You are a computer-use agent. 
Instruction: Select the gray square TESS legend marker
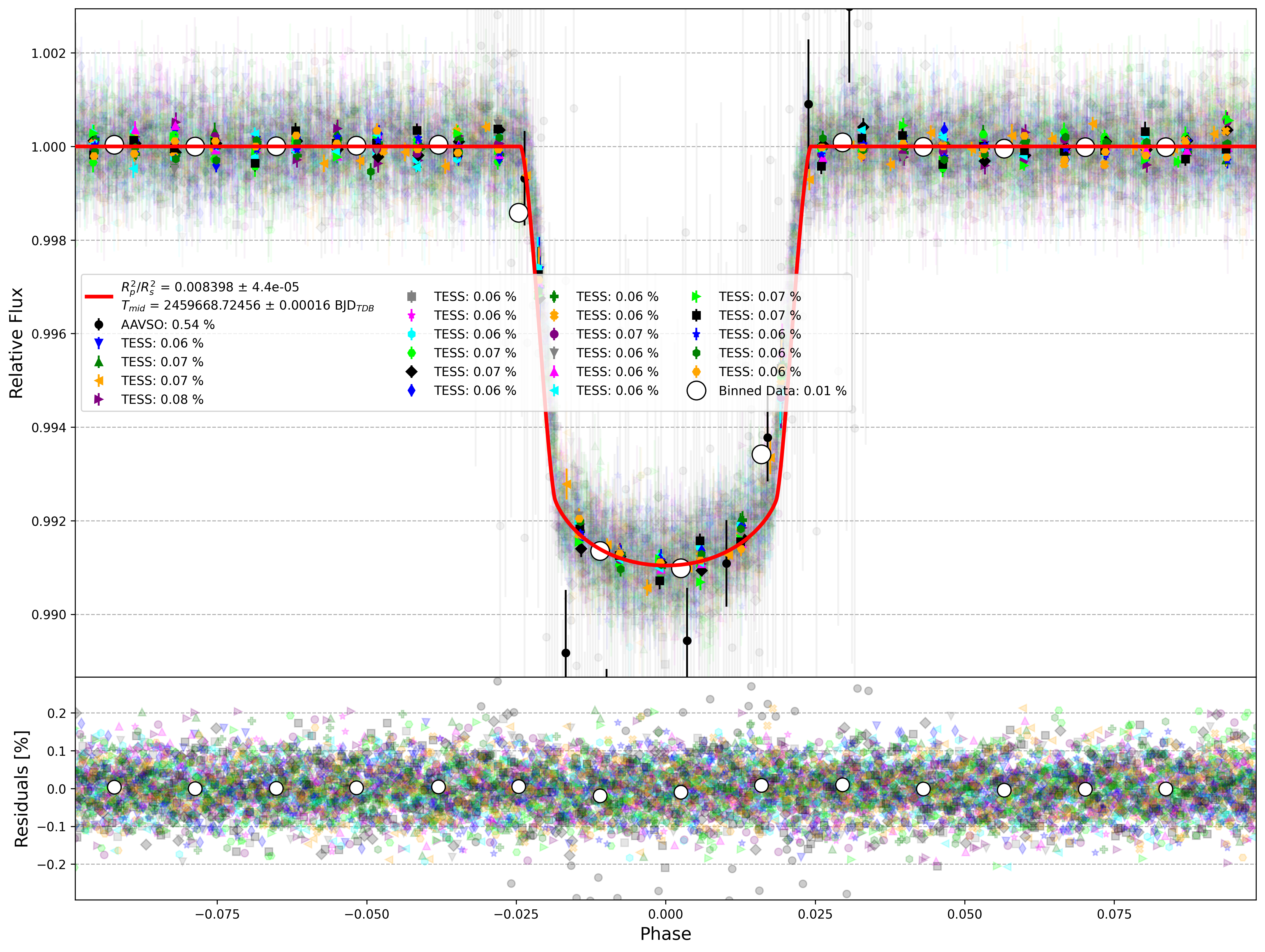pos(411,296)
